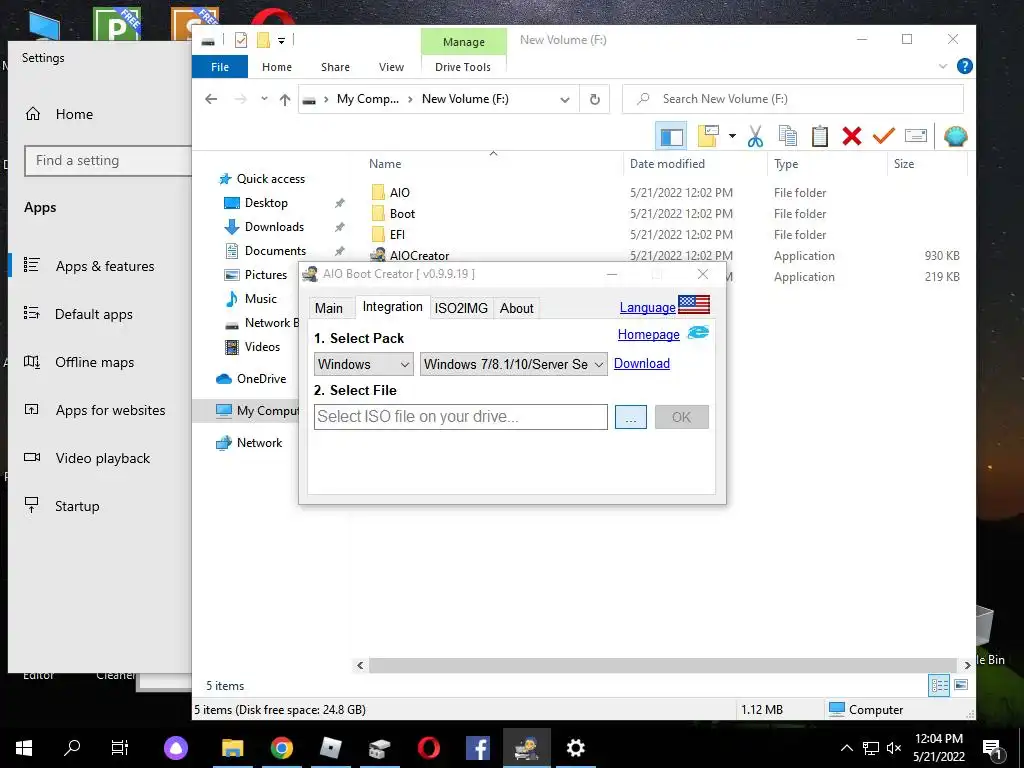Expand the address bar history dropdown
Image resolution: width=1024 pixels, height=768 pixels.
(x=565, y=99)
